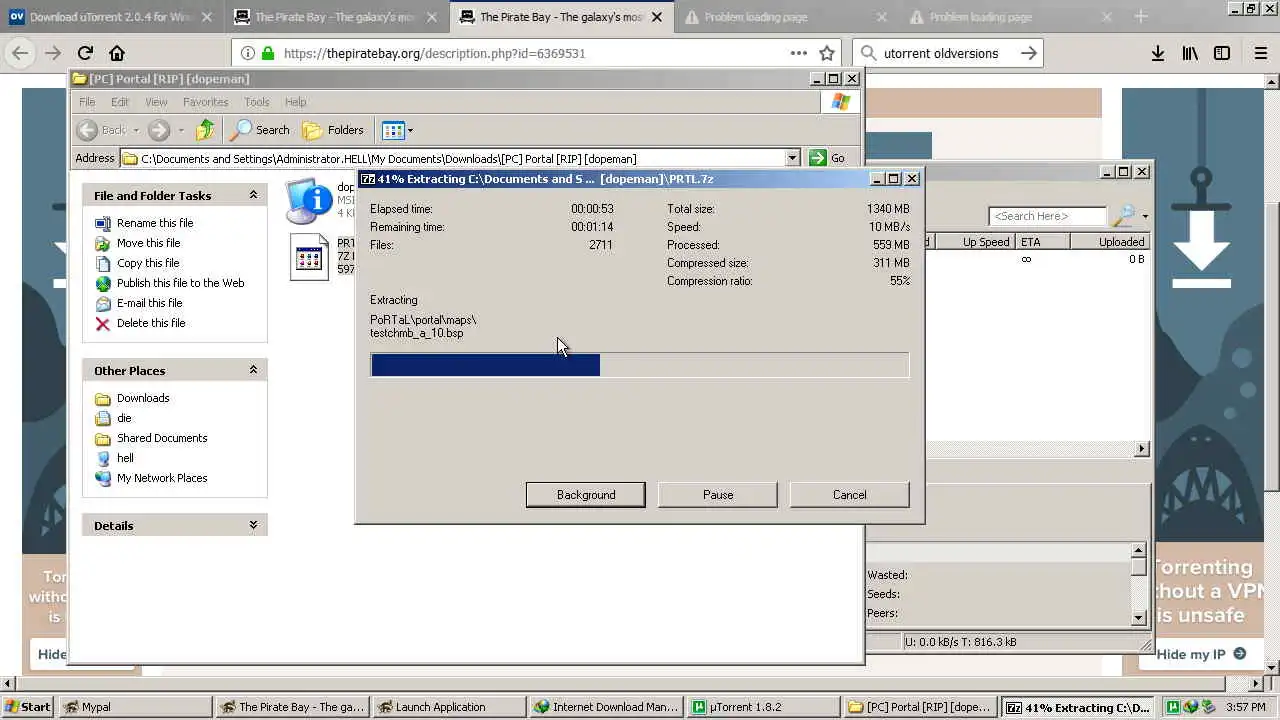
Task: Click Background in 7-Zip extraction dialog
Action: tap(586, 495)
